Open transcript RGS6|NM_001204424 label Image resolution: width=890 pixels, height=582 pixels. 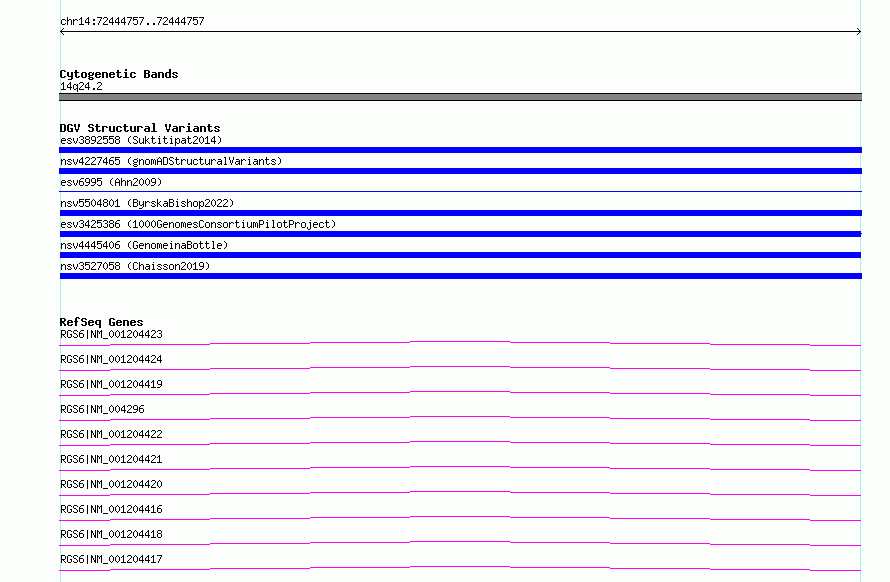click(x=111, y=359)
